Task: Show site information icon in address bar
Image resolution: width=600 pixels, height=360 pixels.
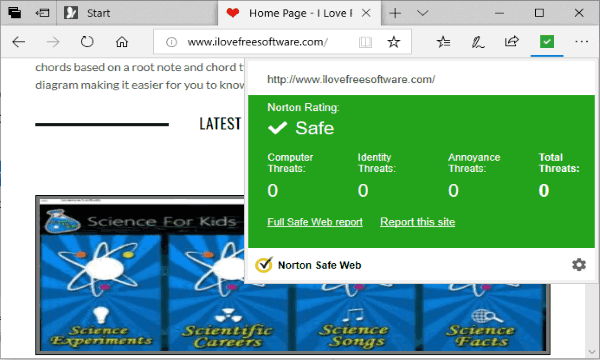Action: click(x=171, y=42)
